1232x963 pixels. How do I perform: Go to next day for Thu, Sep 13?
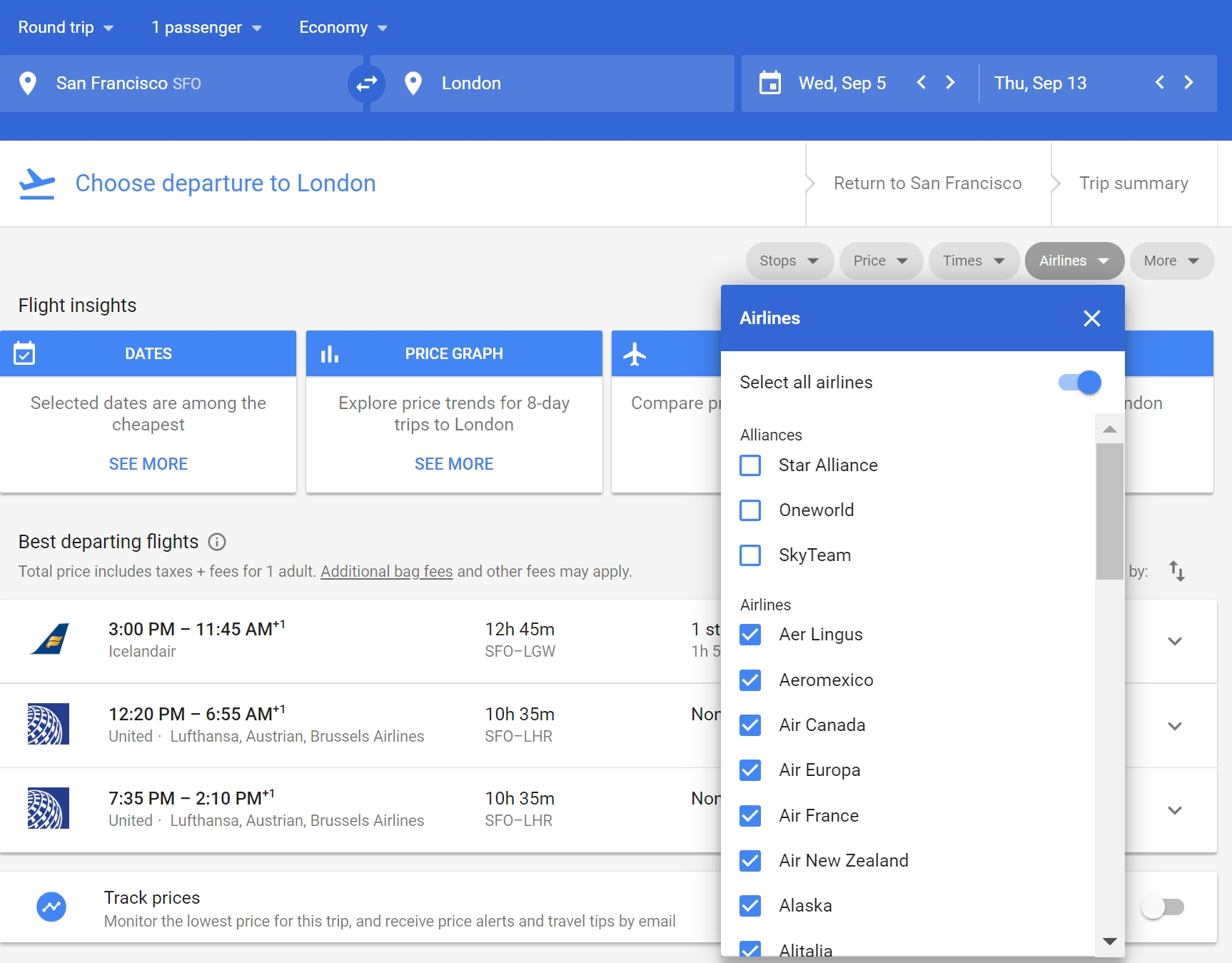click(x=1188, y=83)
